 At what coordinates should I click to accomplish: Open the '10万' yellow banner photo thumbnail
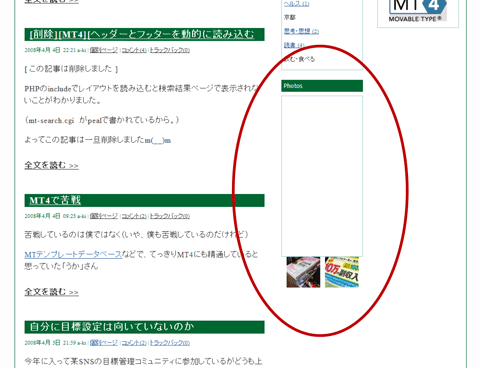tap(342, 272)
